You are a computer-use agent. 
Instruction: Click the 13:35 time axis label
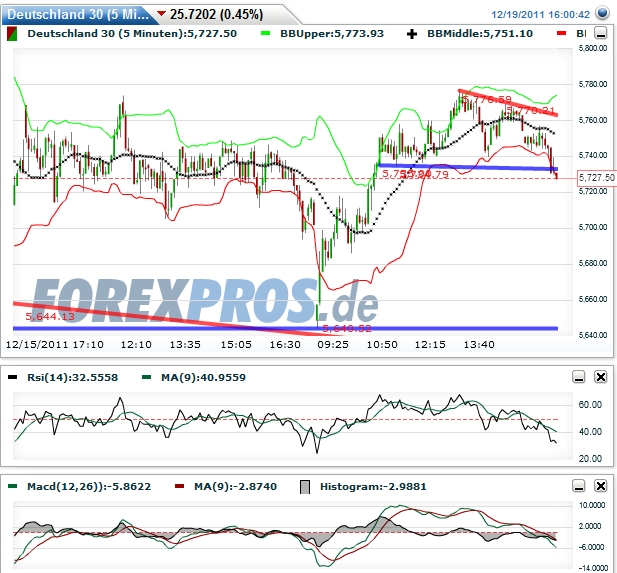(185, 345)
